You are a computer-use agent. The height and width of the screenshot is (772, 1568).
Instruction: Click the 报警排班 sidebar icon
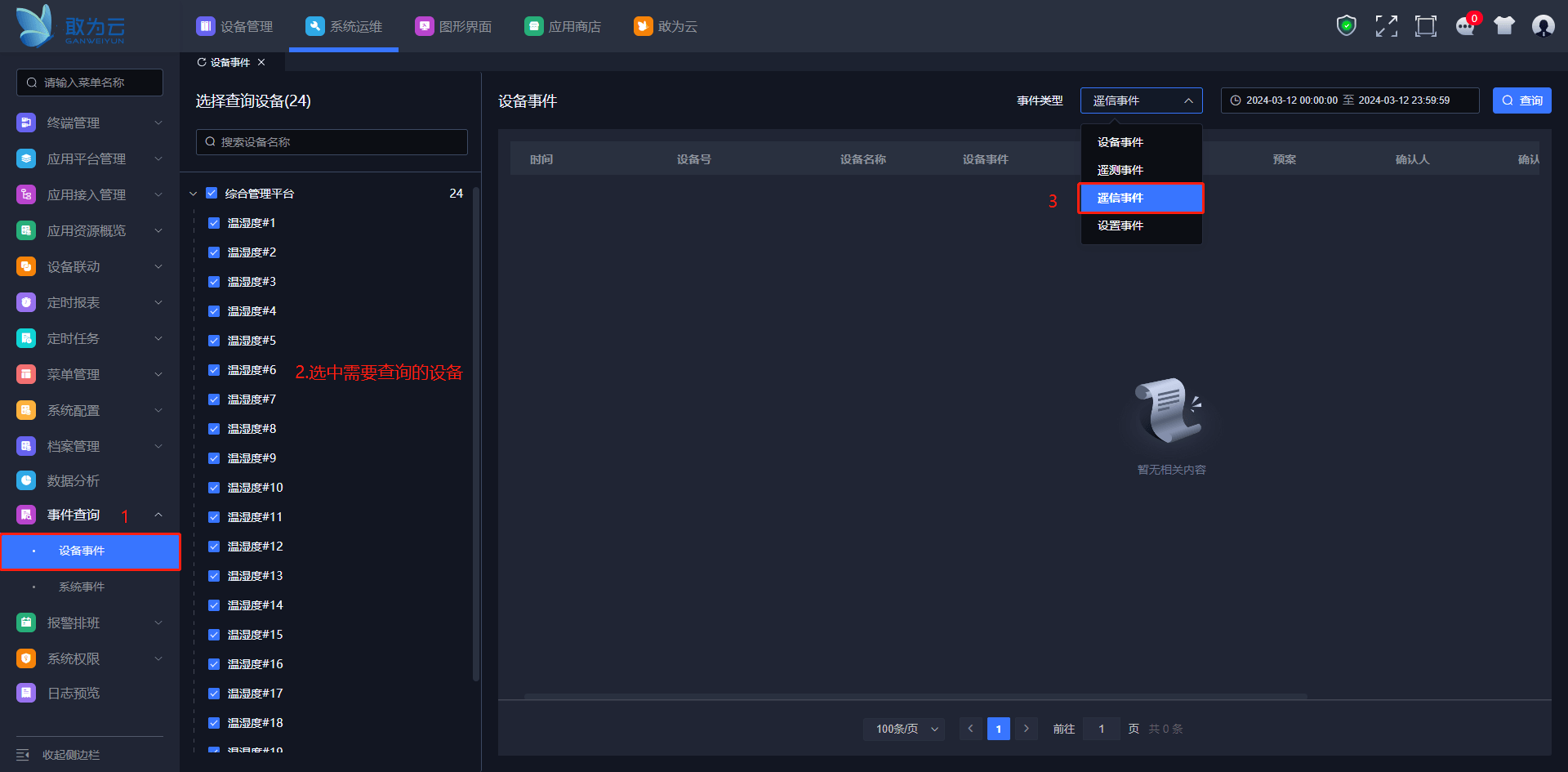click(x=26, y=623)
